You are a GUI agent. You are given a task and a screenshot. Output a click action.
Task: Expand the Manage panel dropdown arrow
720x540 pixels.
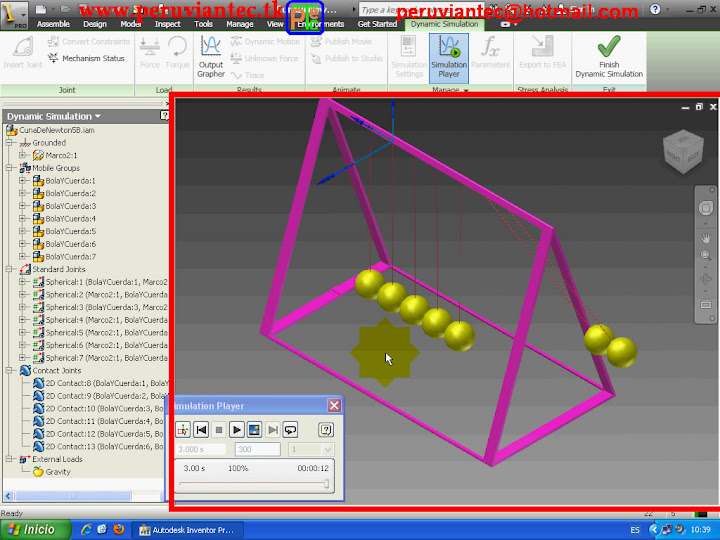(466, 90)
